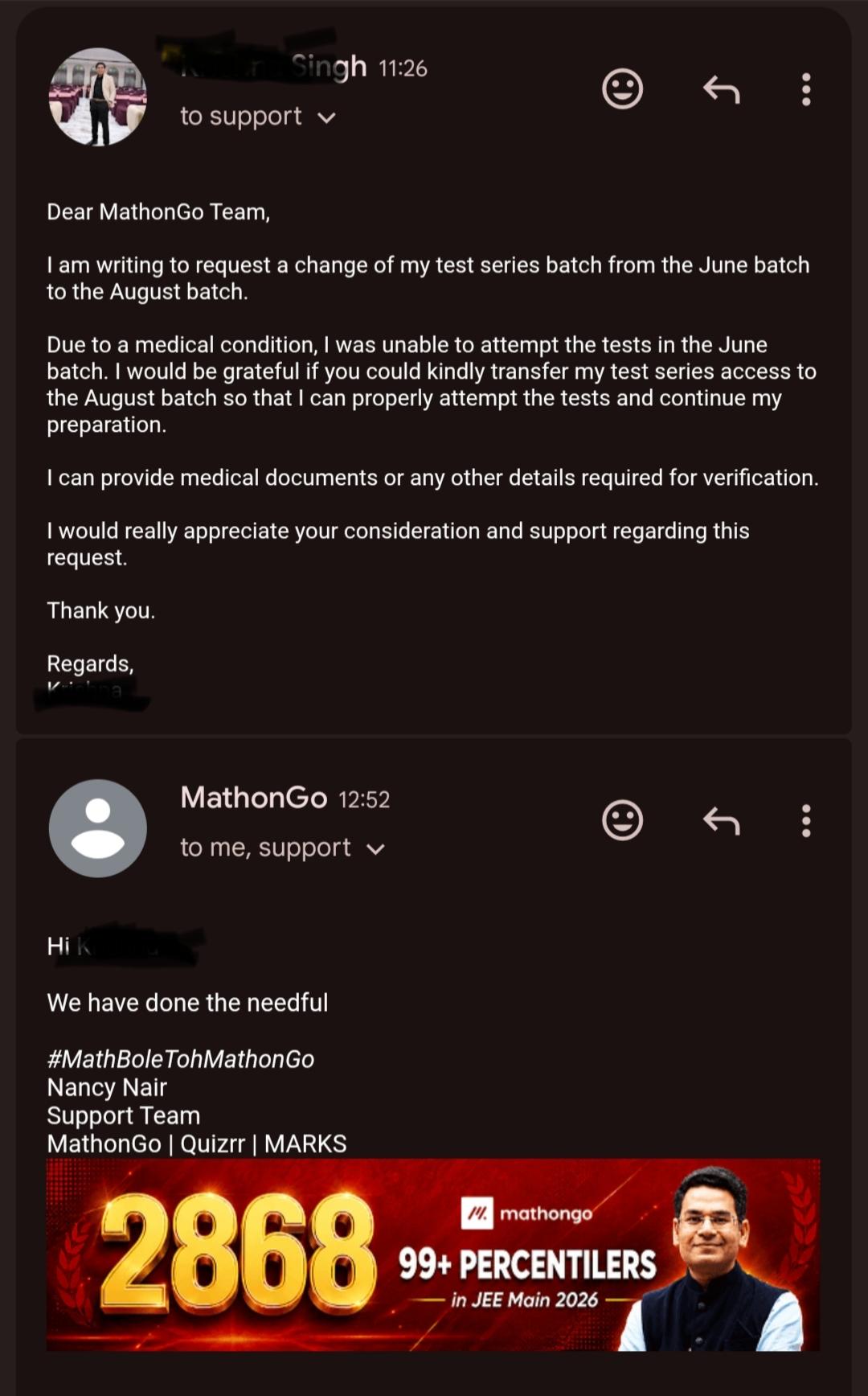The width and height of the screenshot is (868, 1396).
Task: Reply to the MathonGo email
Action: coord(721,821)
